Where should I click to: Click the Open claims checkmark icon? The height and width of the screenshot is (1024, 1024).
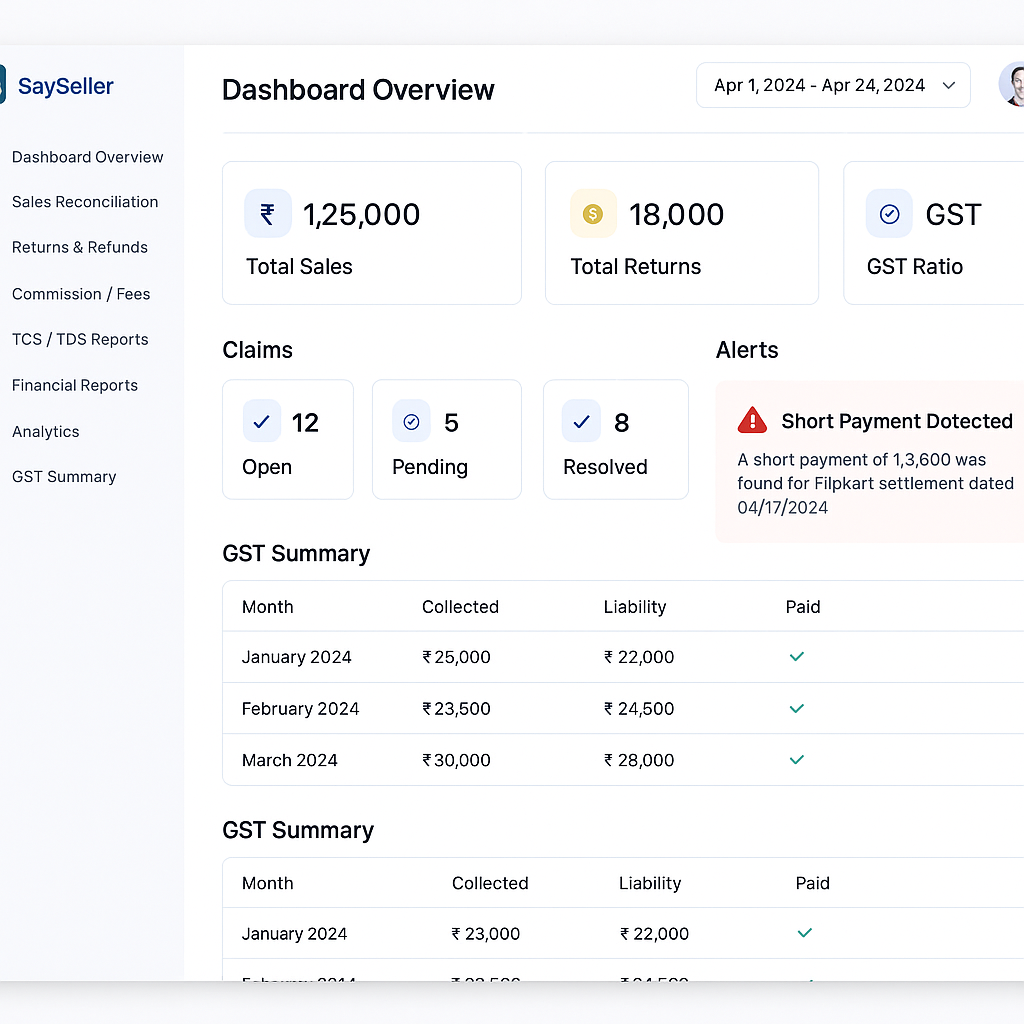(x=262, y=422)
